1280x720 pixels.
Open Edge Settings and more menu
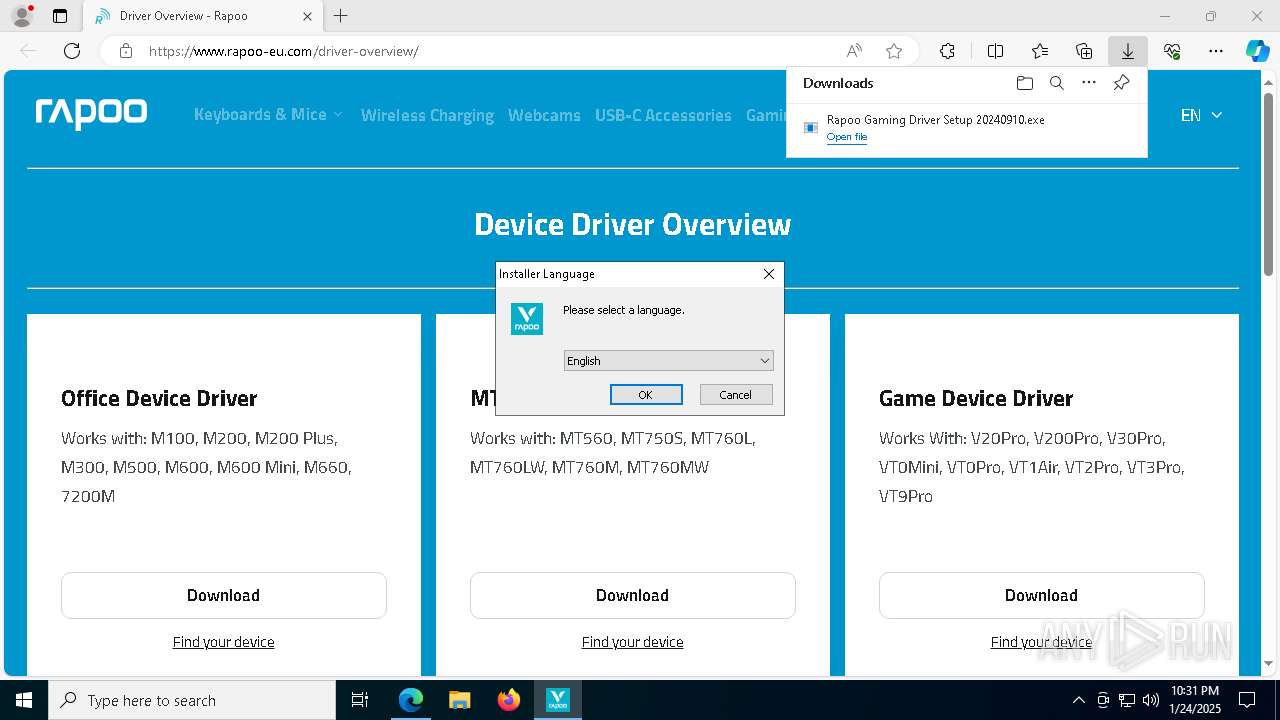point(1216,51)
